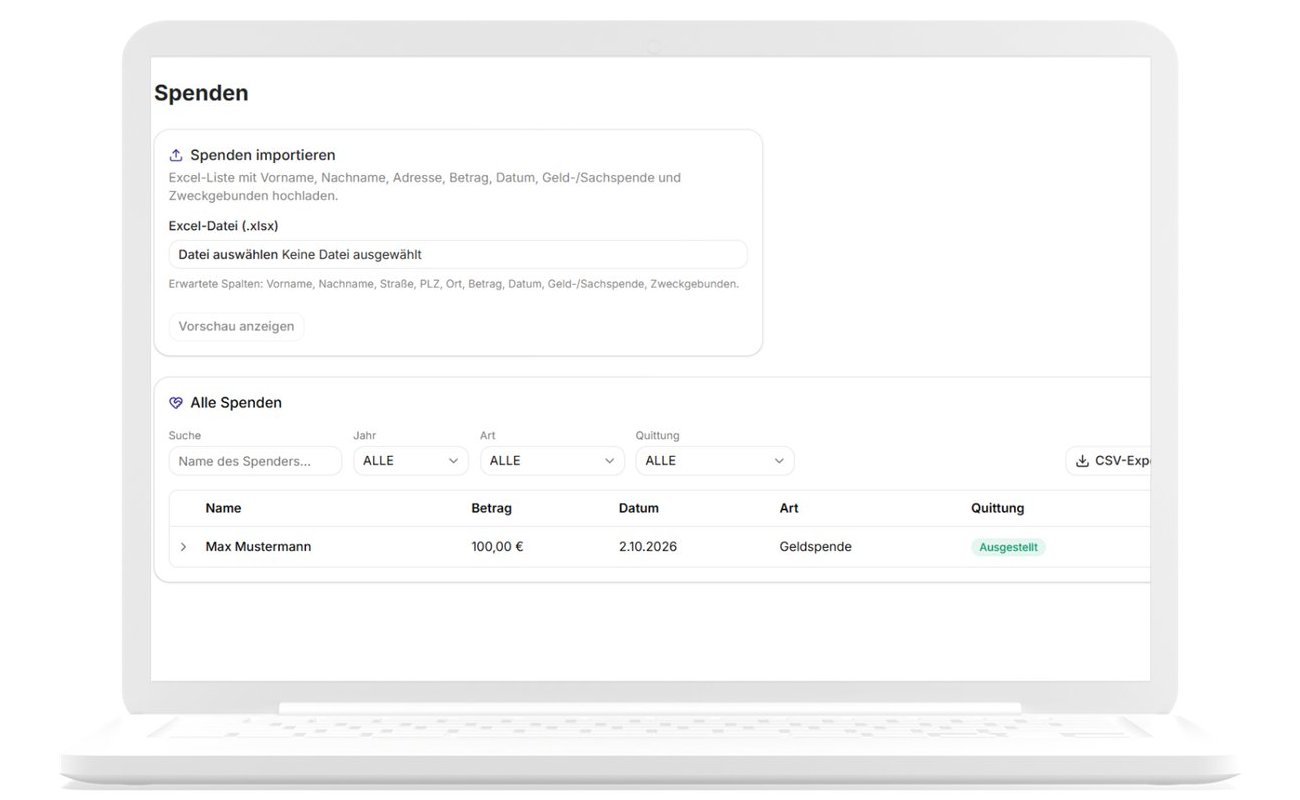Click the Excel-Datei (.xlsx) label
Screen dimensions: 1300x800
click(x=223, y=226)
